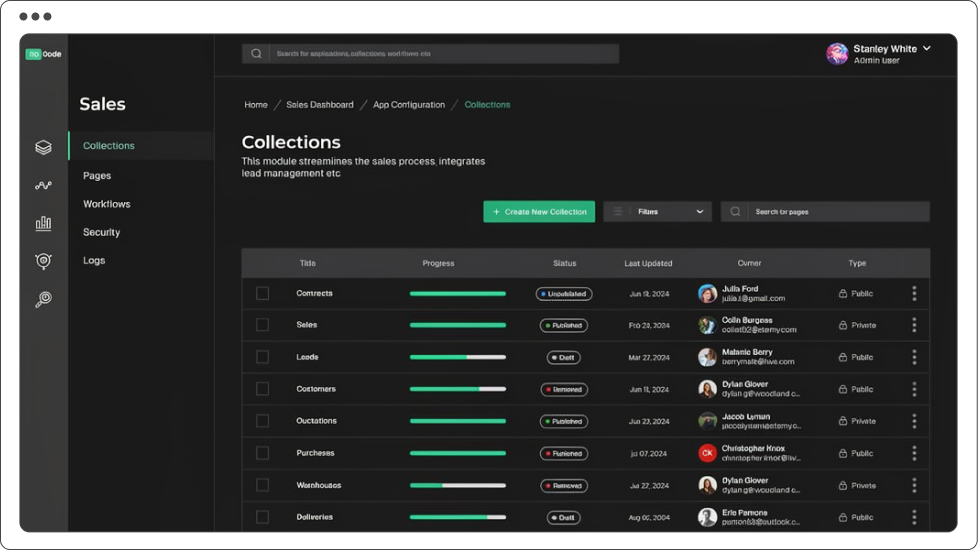Open the wave graph icon in sidebar
Image resolution: width=978 pixels, height=550 pixels.
[x=43, y=185]
